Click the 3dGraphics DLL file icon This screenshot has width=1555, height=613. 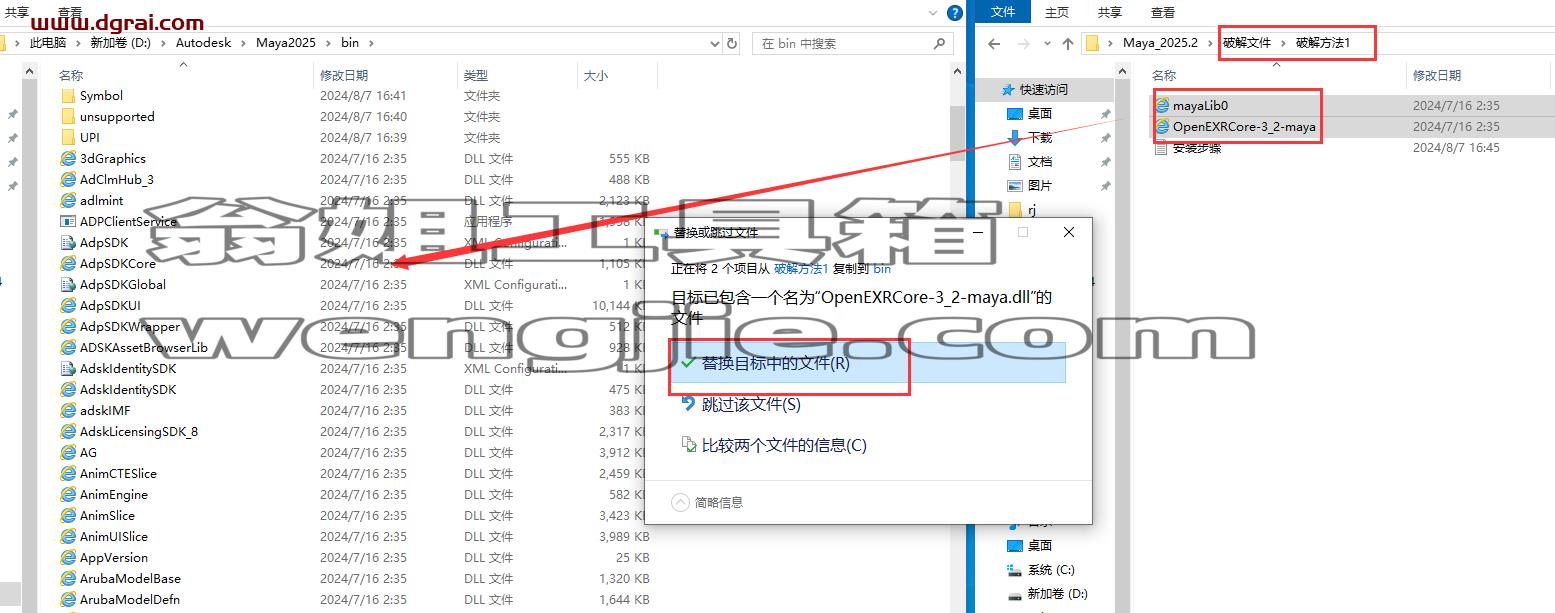pyautogui.click(x=68, y=158)
